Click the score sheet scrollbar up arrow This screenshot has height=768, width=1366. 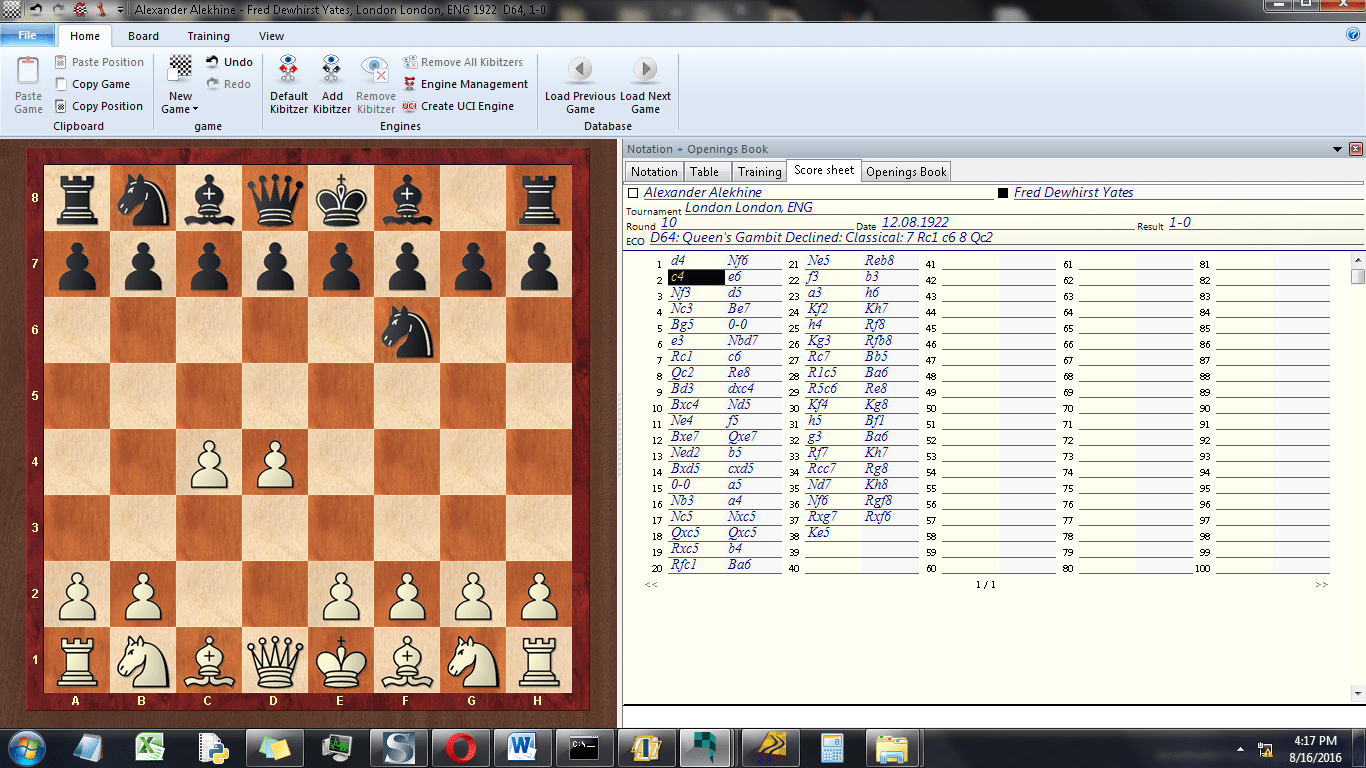point(1357,259)
